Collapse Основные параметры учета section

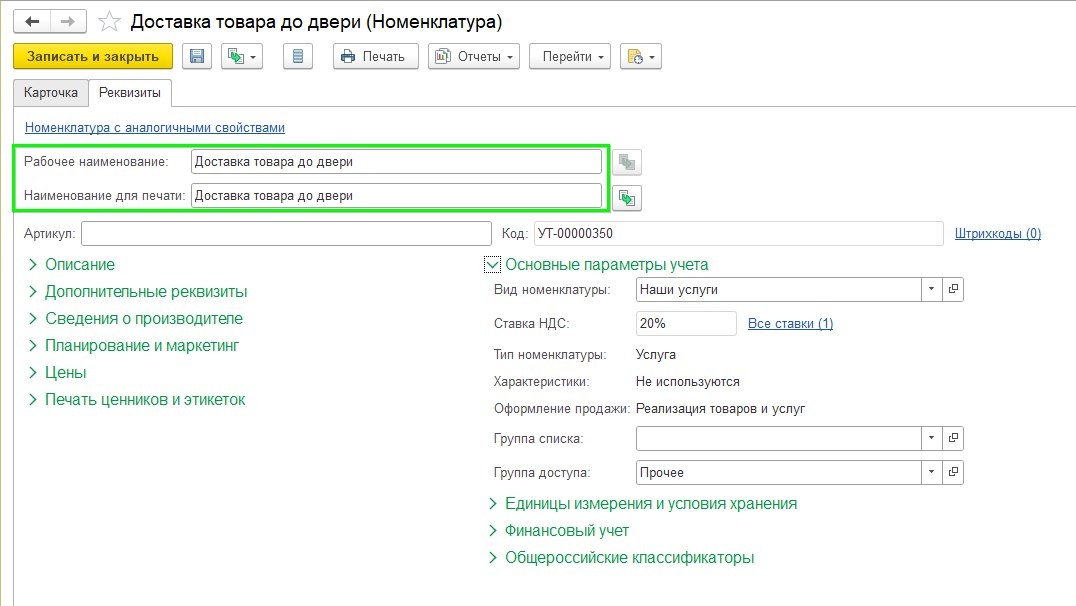coord(493,265)
